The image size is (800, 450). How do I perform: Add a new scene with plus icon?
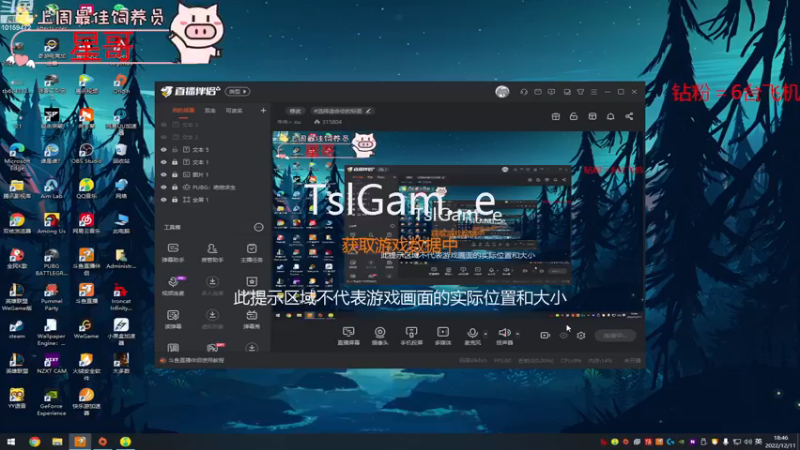coord(263,110)
